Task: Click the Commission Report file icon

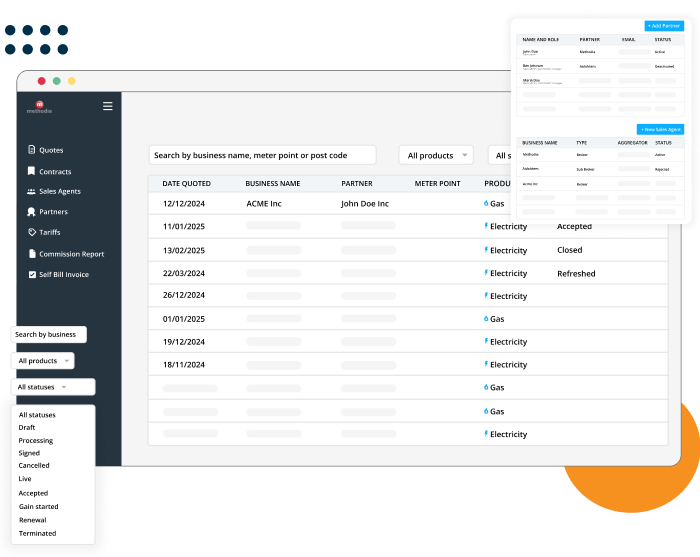Action: coord(32,254)
